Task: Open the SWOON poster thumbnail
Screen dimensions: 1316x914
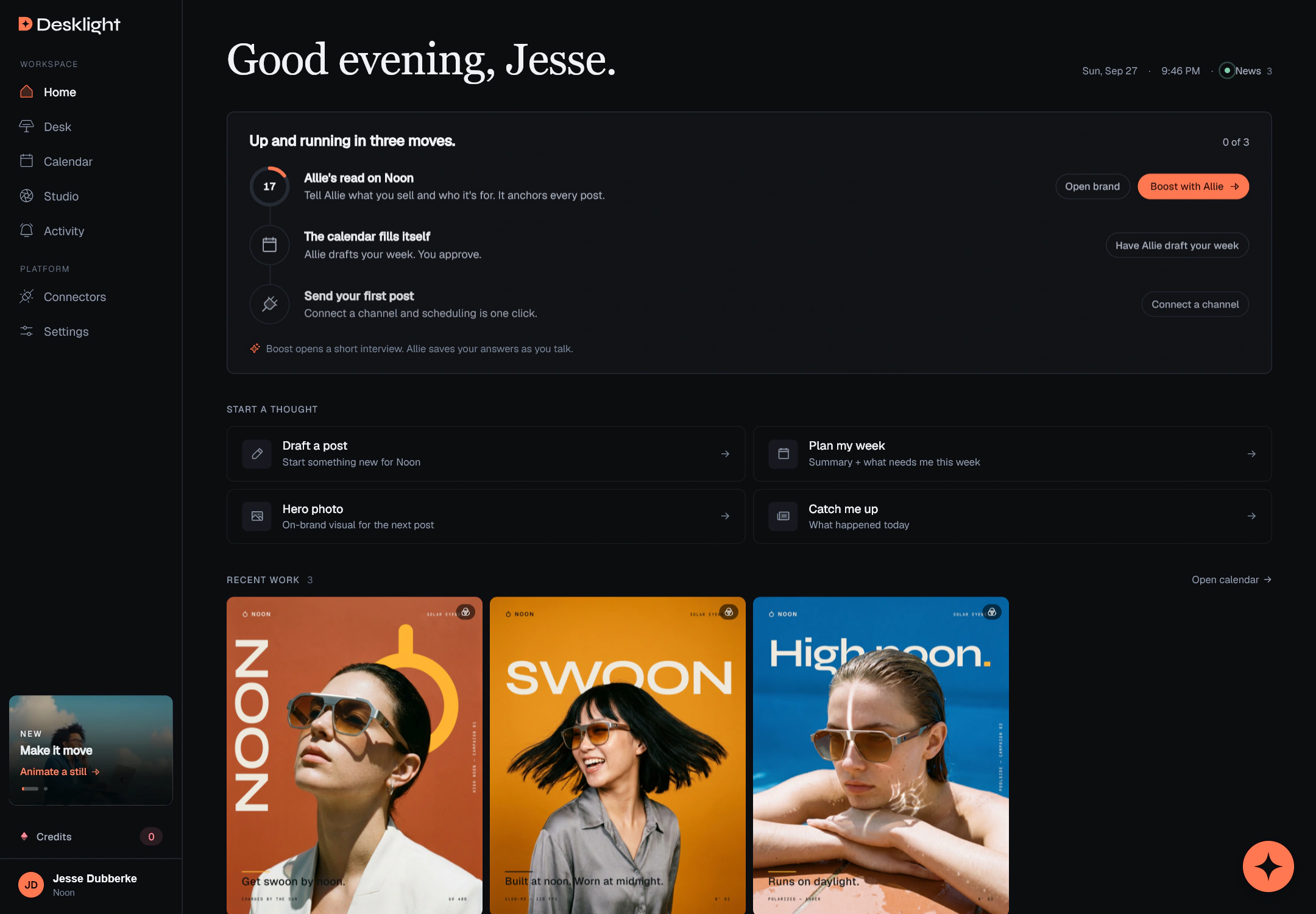Action: pos(618,755)
